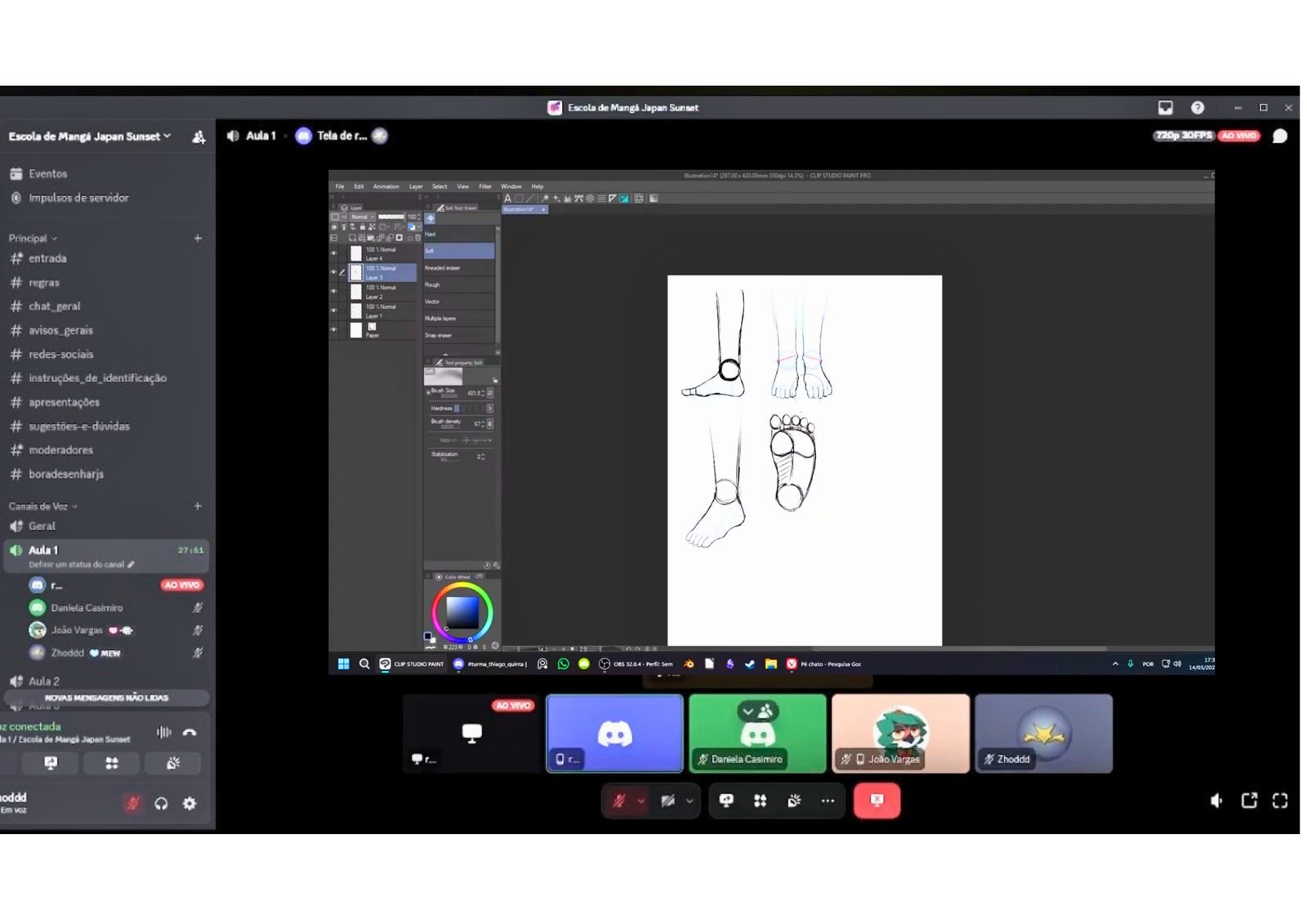Collapse the Principal channel category
1307x924 pixels.
tap(33, 239)
